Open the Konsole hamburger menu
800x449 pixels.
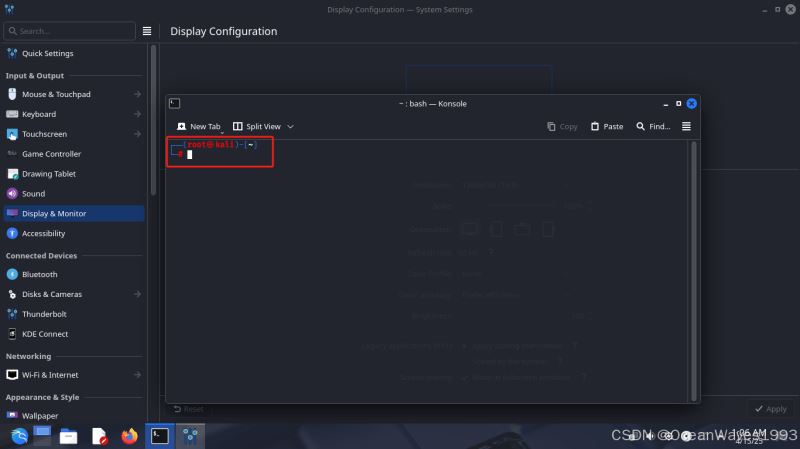[x=686, y=127]
